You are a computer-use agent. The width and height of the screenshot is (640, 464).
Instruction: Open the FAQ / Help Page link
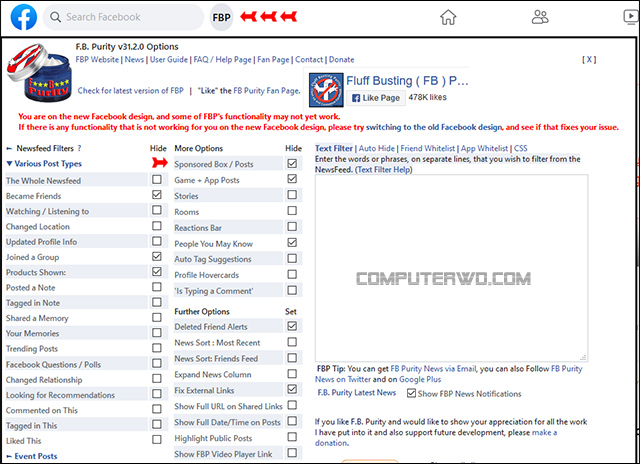(x=222, y=60)
